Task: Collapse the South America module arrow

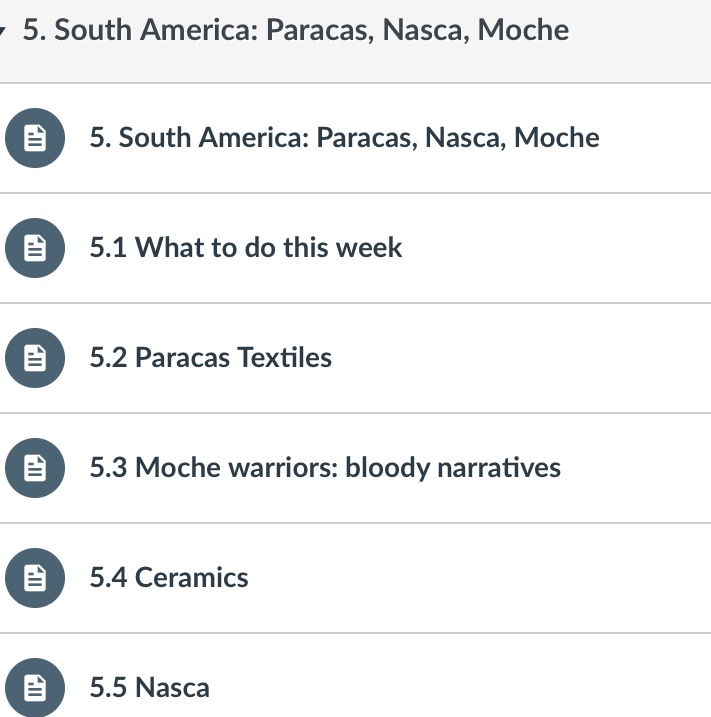Action: 4,30
